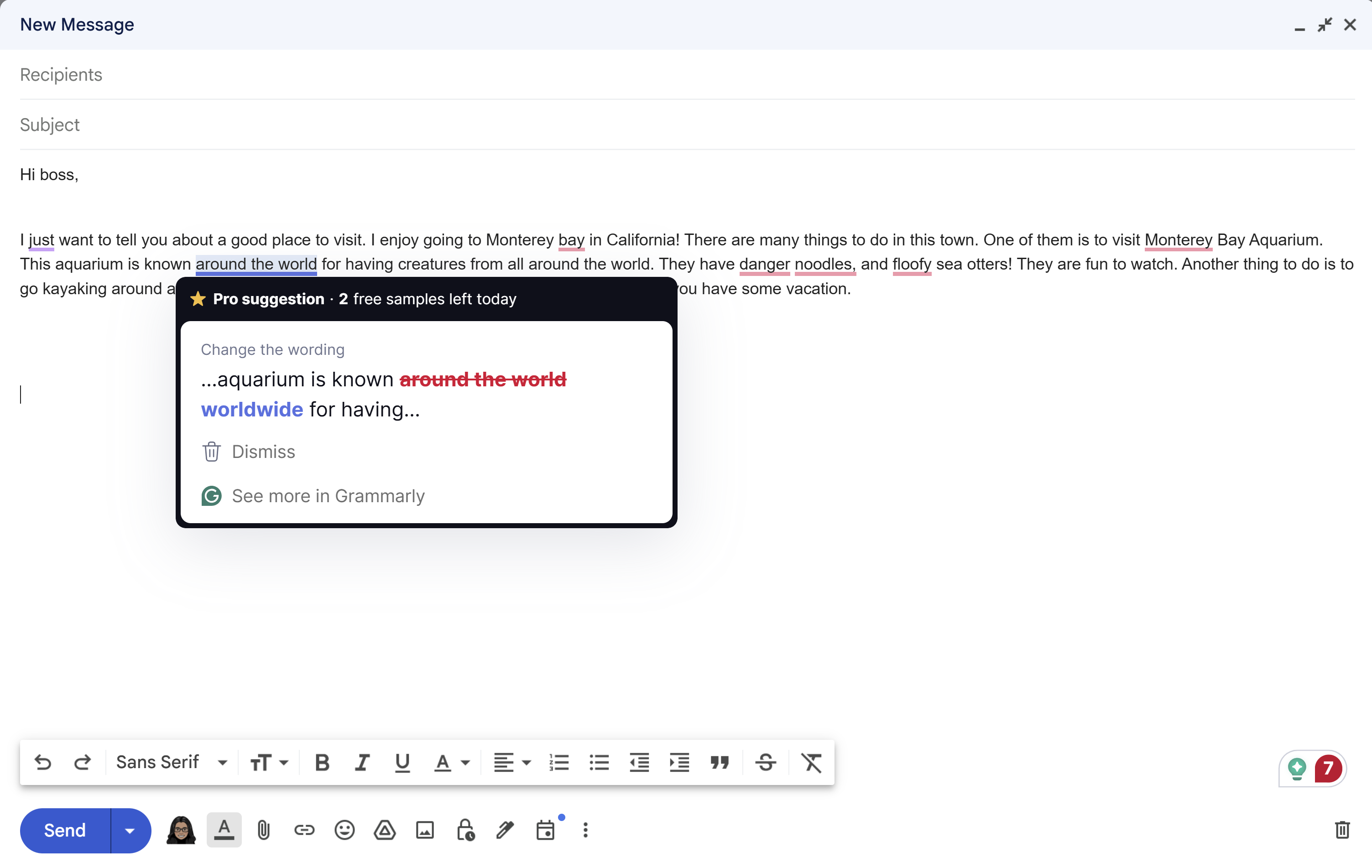1372x868 pixels.
Task: Open the Send options arrow
Action: pos(130,831)
